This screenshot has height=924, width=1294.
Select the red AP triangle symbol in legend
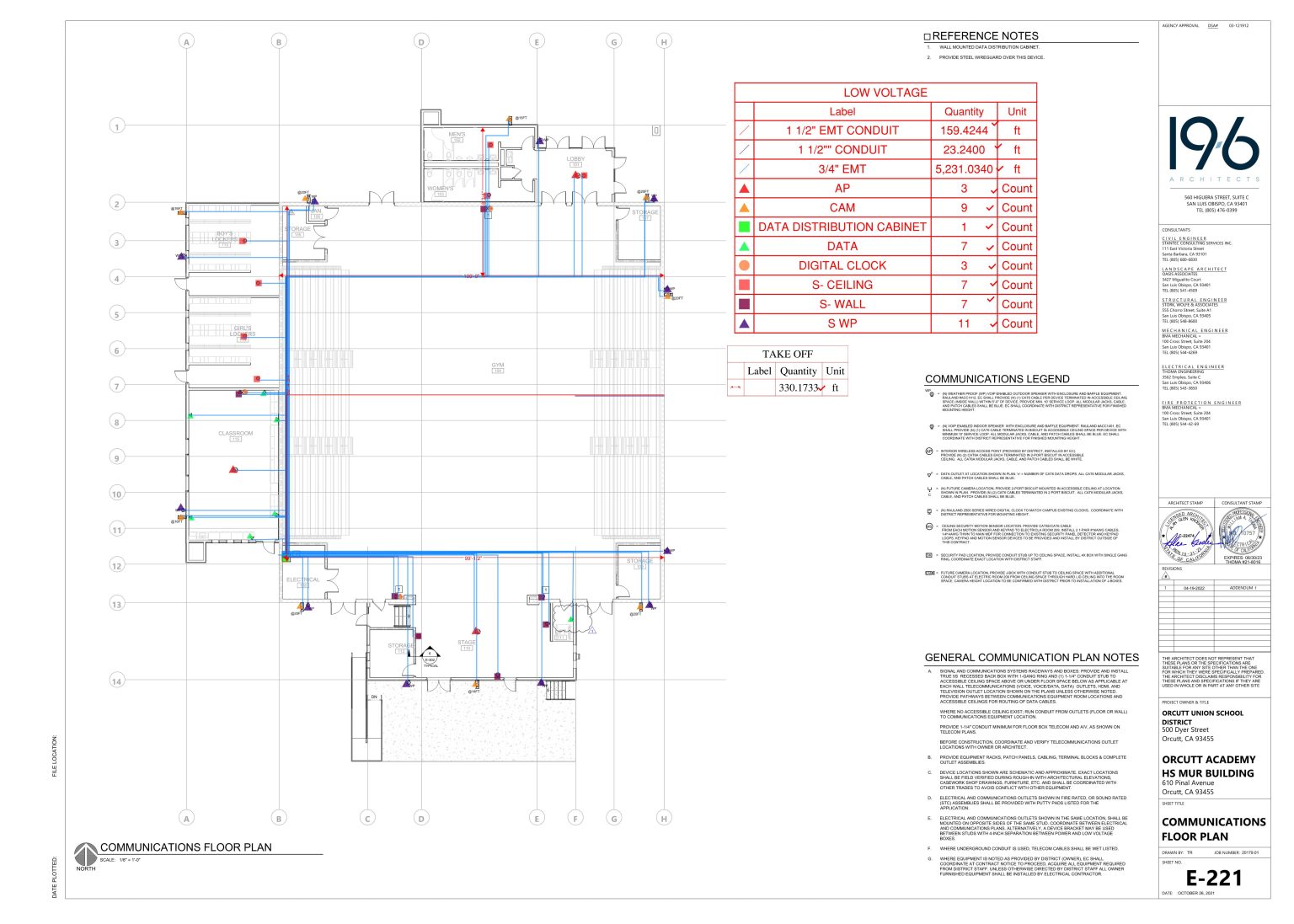pyautogui.click(x=743, y=188)
